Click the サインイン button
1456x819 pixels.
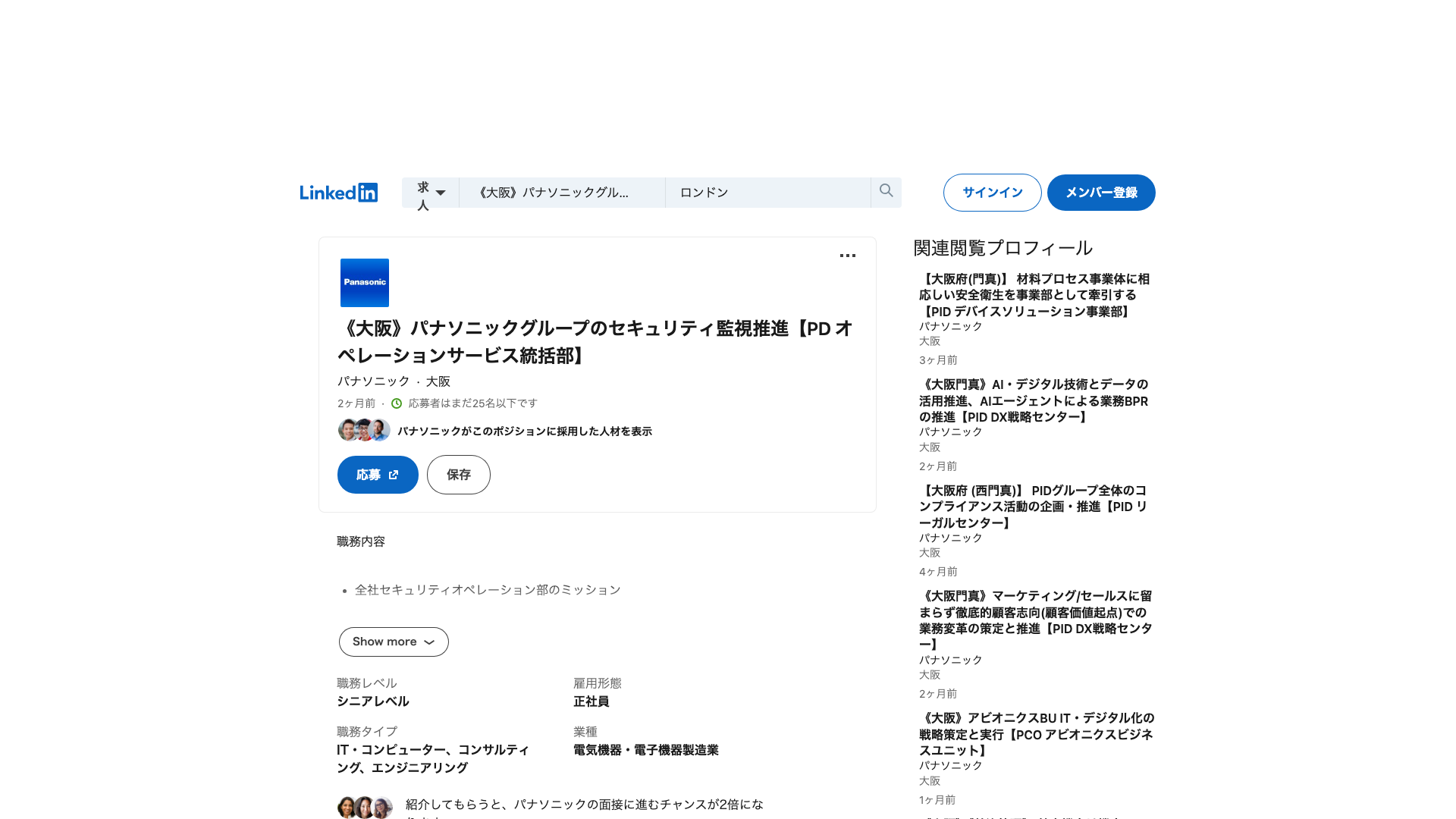(x=992, y=193)
